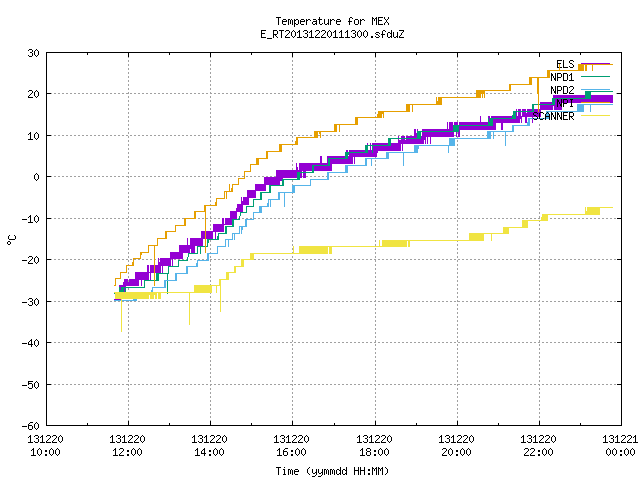The width and height of the screenshot is (640, 480).
Task: Click the °C y-axis unit label
Action: 11,240
